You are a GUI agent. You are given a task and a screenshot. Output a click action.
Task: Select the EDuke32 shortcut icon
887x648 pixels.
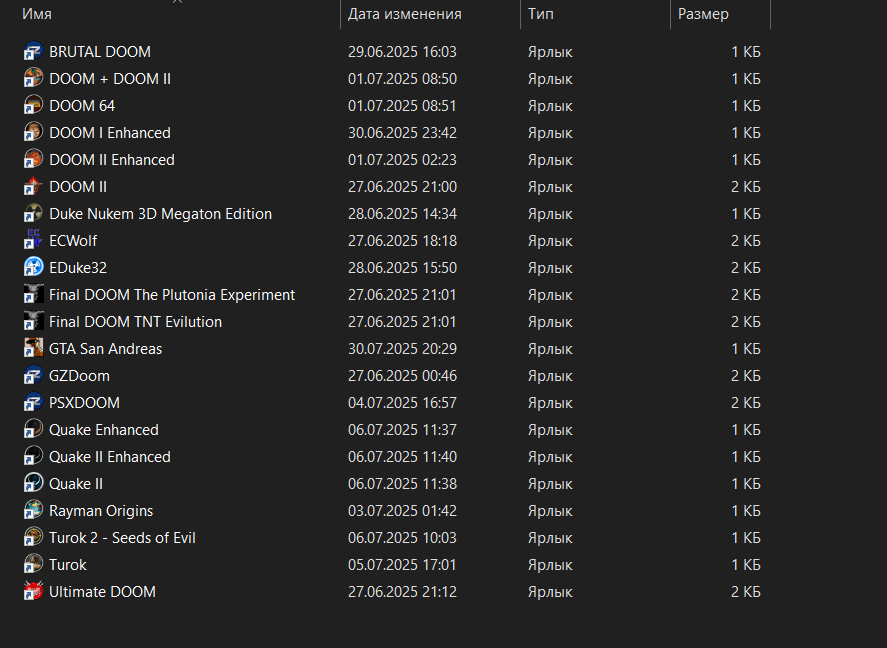coord(33,267)
